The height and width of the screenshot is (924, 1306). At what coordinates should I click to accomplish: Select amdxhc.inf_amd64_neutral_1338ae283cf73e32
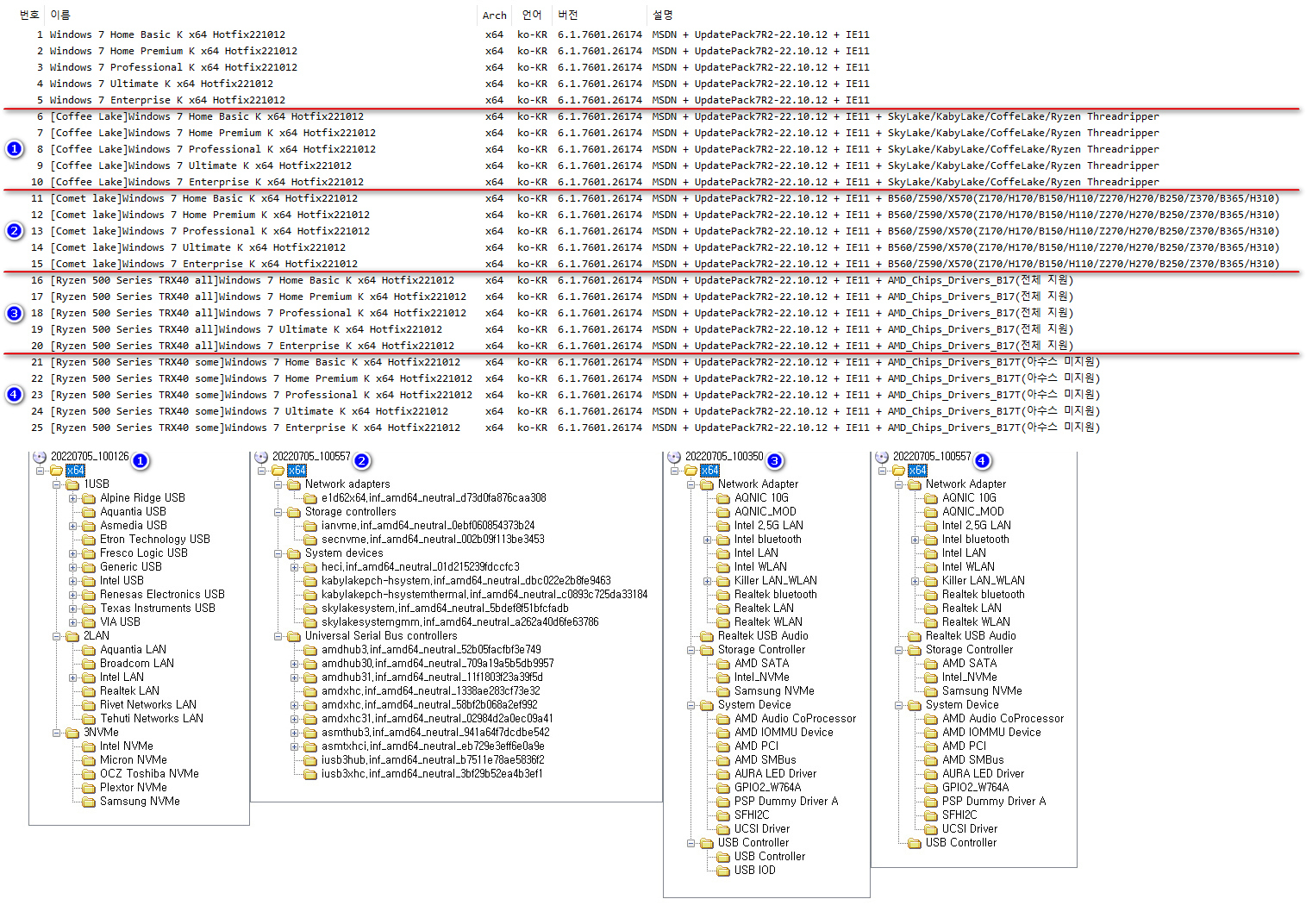pyautogui.click(x=431, y=691)
